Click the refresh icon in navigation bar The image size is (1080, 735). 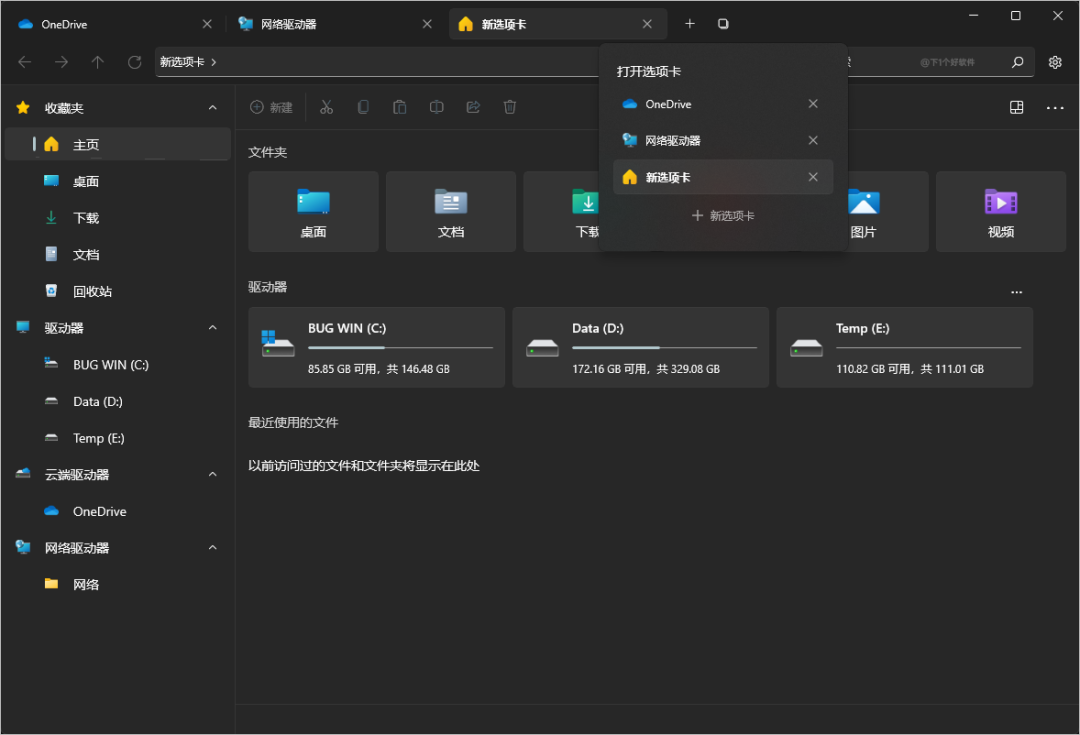pos(134,62)
